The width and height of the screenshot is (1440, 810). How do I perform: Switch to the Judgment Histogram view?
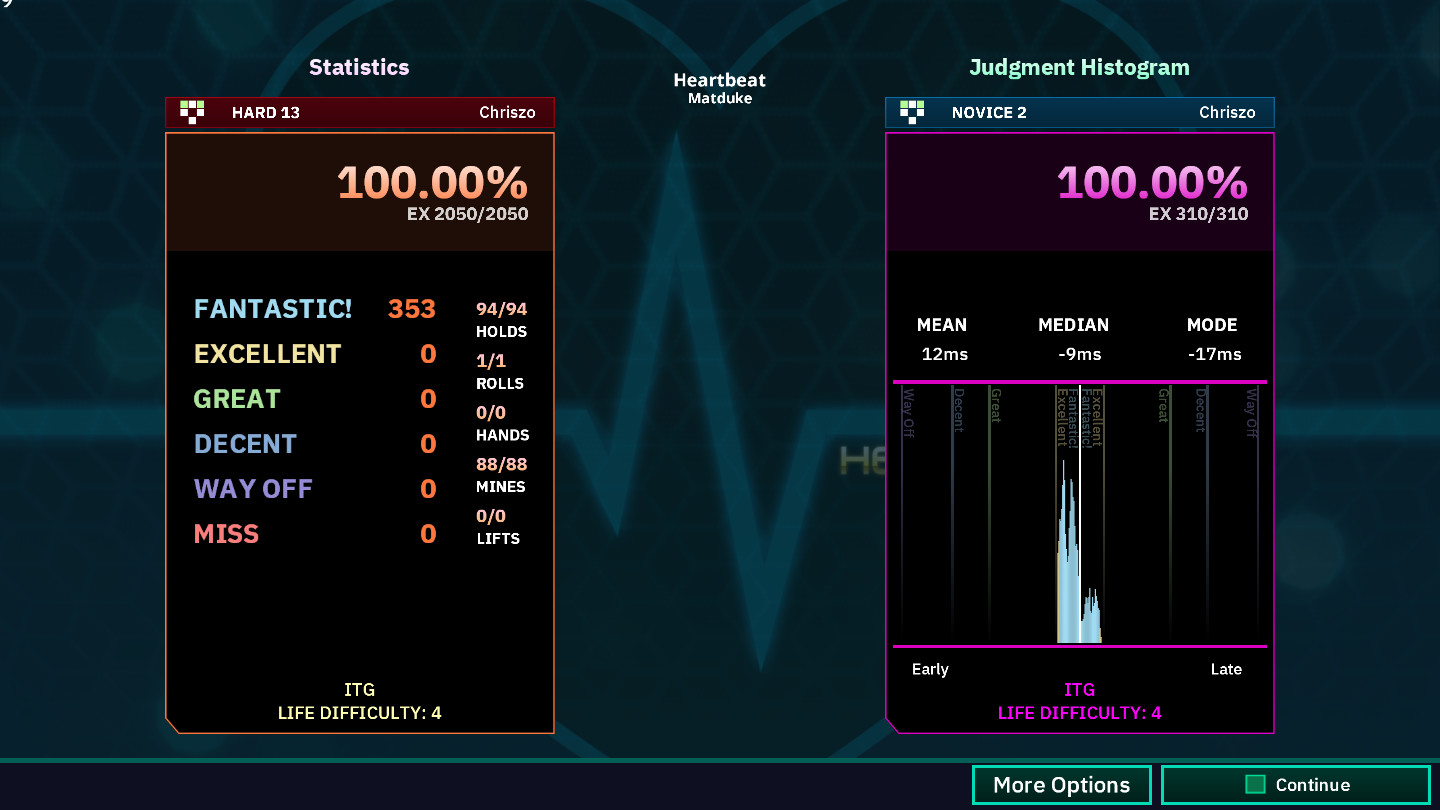click(x=1080, y=67)
